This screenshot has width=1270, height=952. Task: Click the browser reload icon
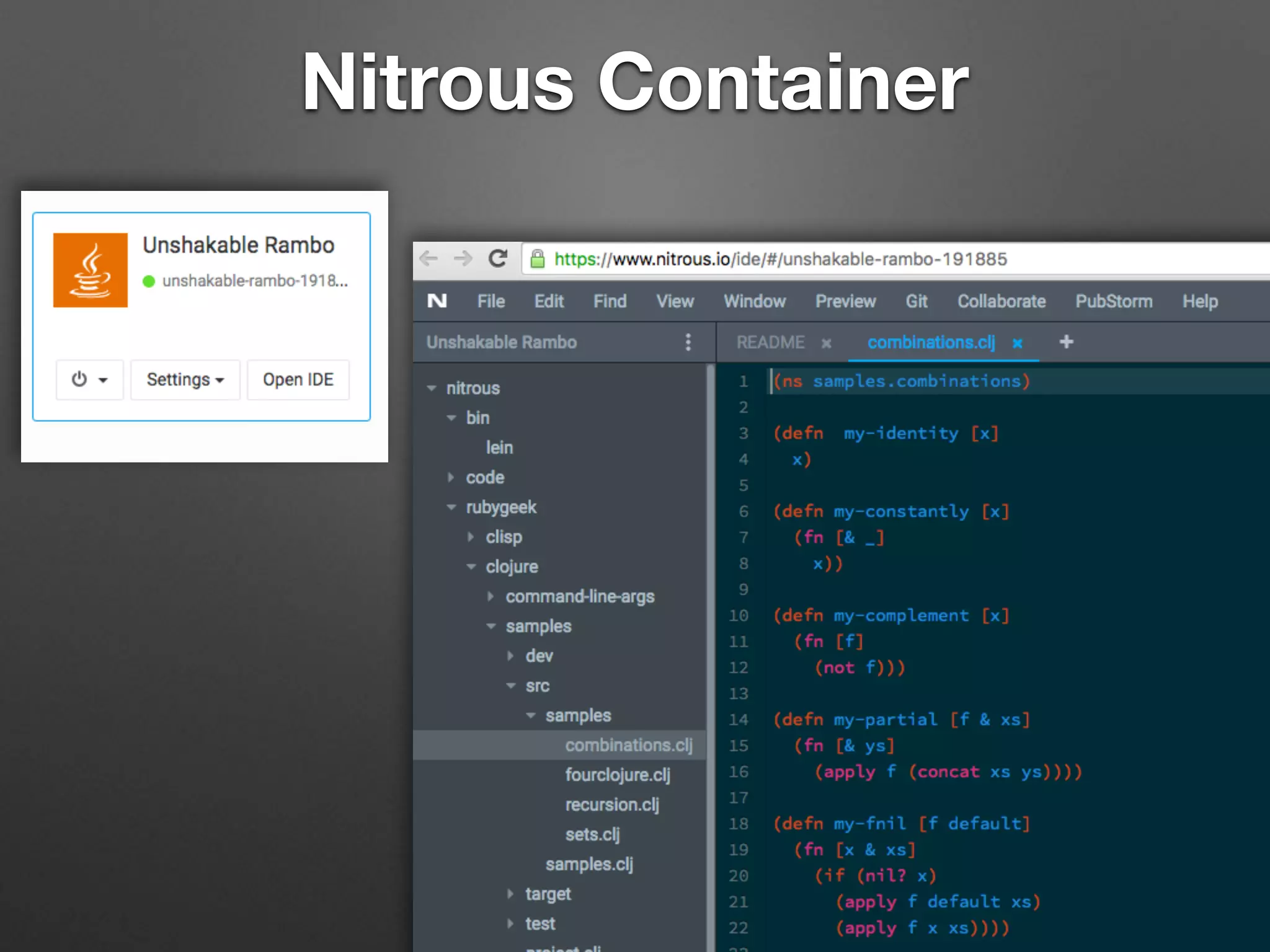(x=498, y=258)
